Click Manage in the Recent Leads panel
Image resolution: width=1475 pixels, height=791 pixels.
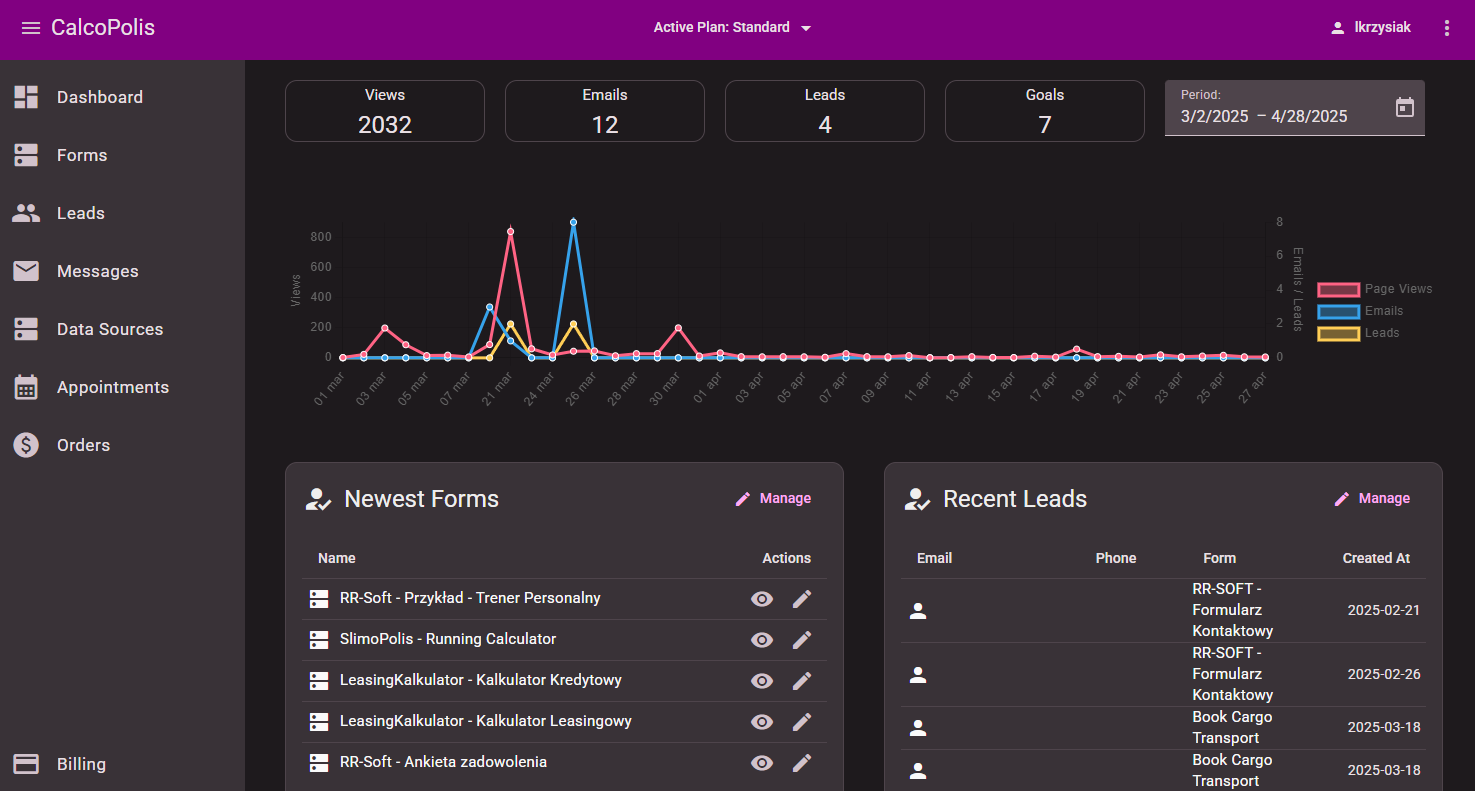click(1372, 499)
